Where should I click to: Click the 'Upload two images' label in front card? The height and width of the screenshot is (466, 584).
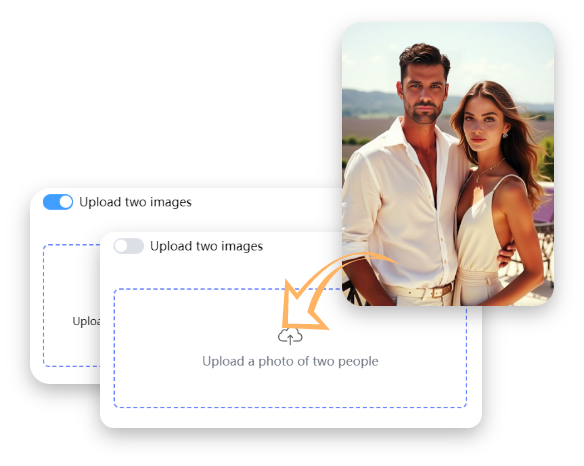(x=206, y=246)
